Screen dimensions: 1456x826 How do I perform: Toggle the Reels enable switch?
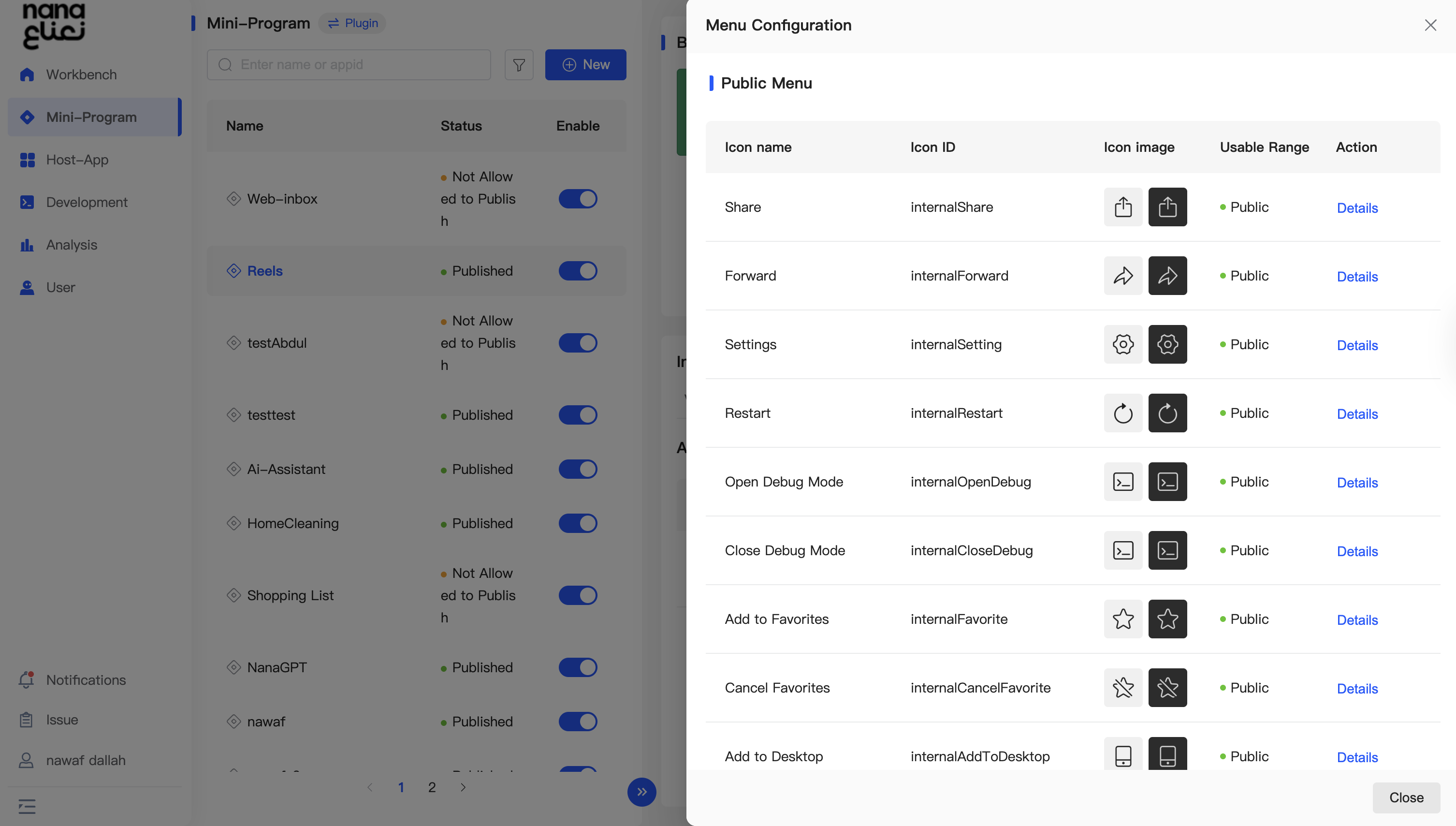click(x=578, y=271)
